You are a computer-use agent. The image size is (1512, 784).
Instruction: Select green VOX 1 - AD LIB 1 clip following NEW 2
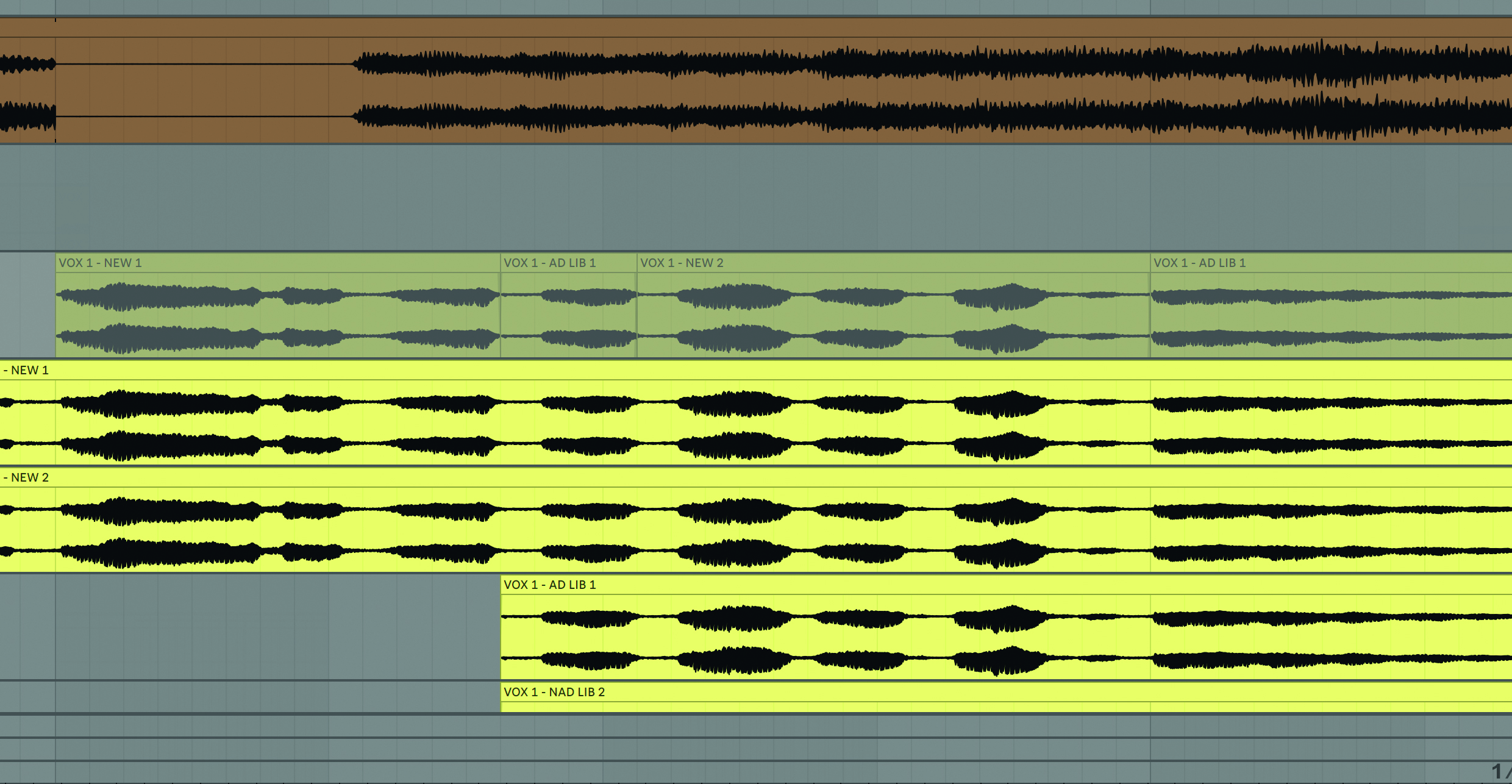coord(1331,305)
